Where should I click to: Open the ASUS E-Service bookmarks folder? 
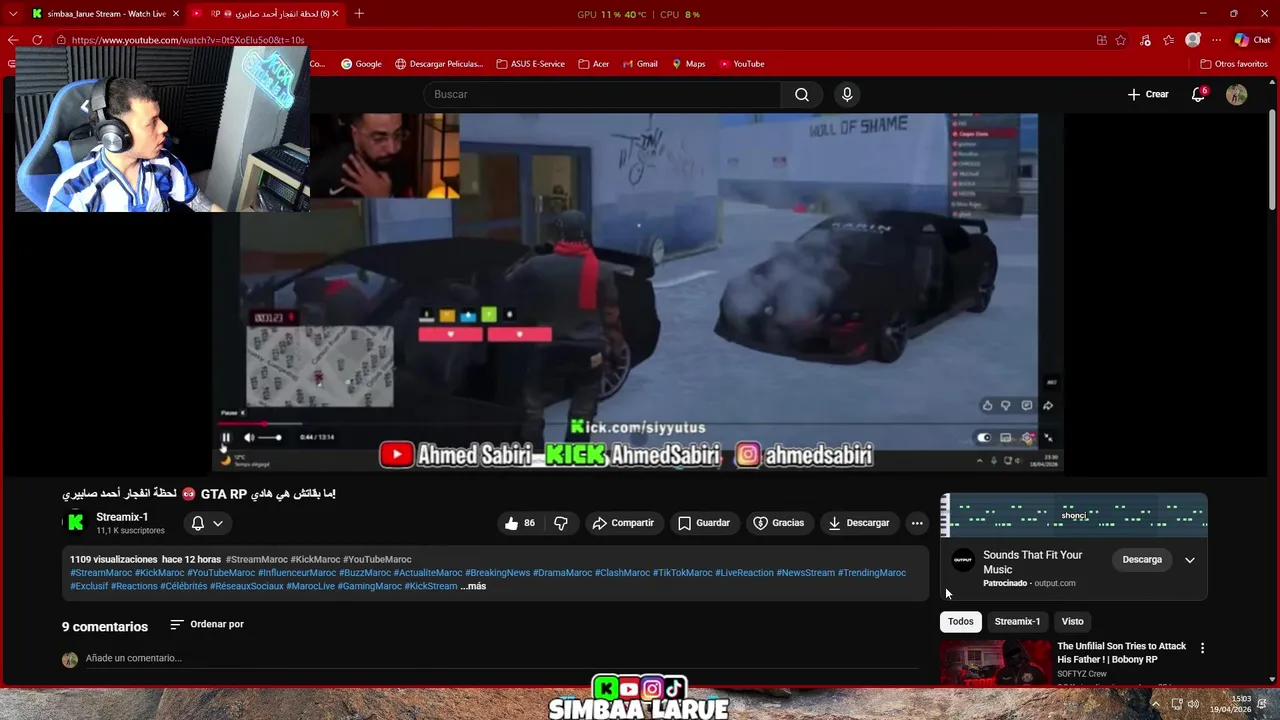click(x=530, y=64)
